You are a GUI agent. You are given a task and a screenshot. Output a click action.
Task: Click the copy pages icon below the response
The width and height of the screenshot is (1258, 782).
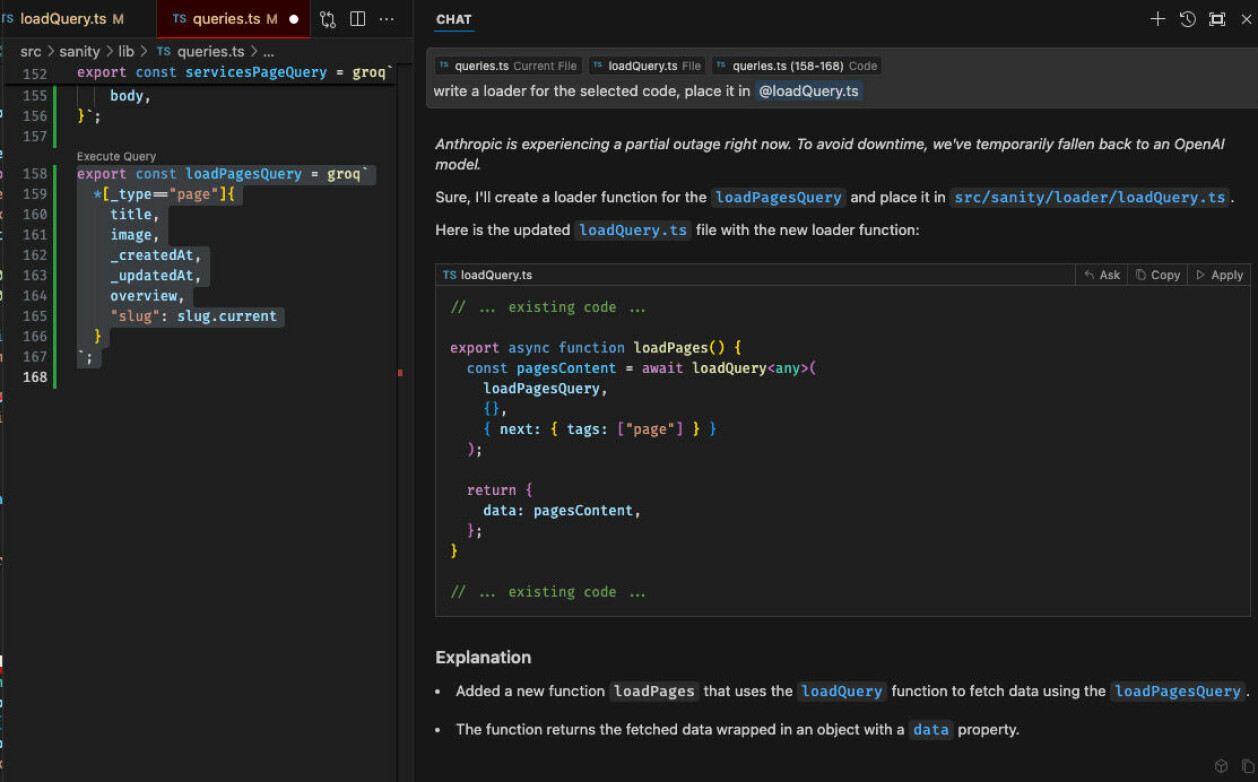pyautogui.click(x=1247, y=766)
